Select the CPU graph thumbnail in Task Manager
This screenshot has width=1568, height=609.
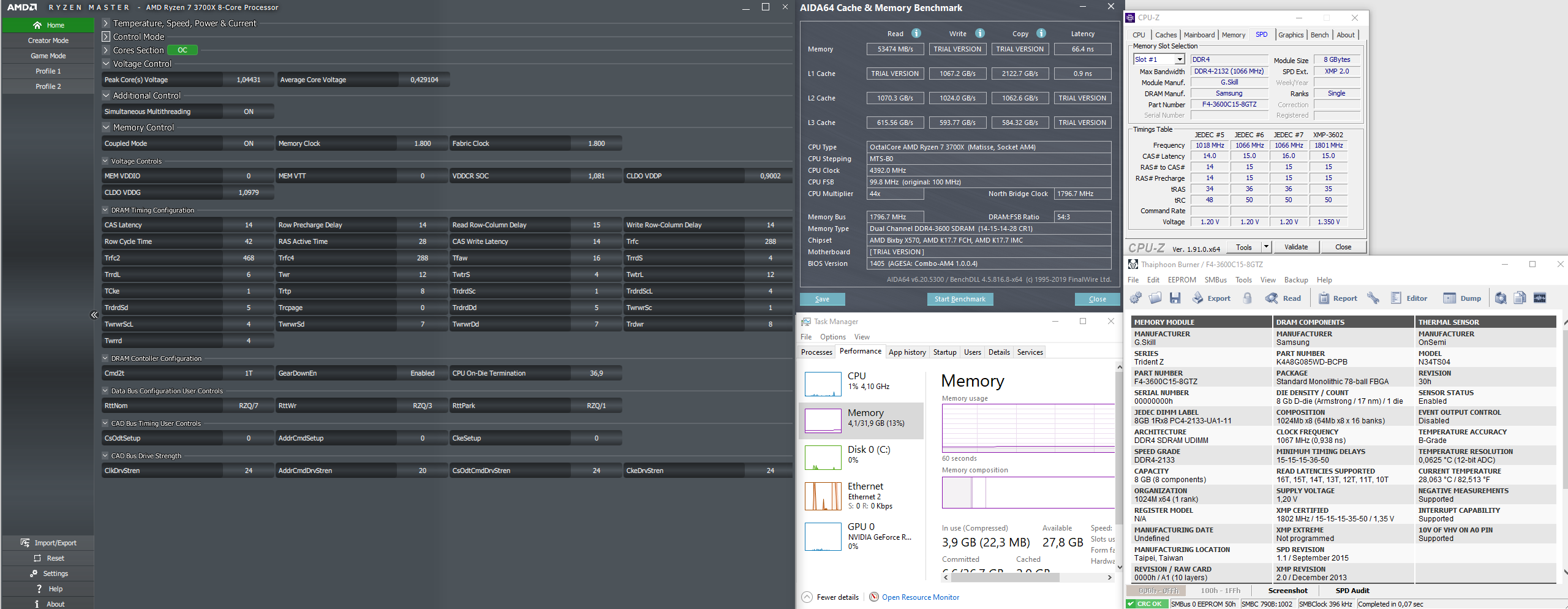pos(823,384)
